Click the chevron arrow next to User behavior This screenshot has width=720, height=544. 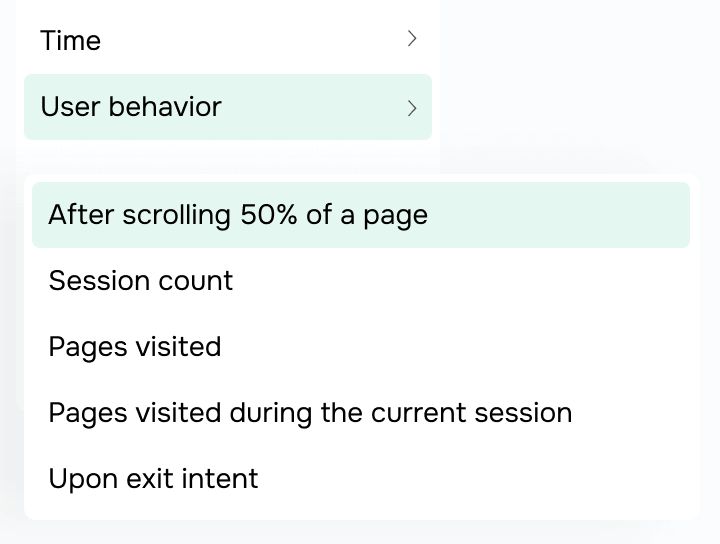(412, 108)
